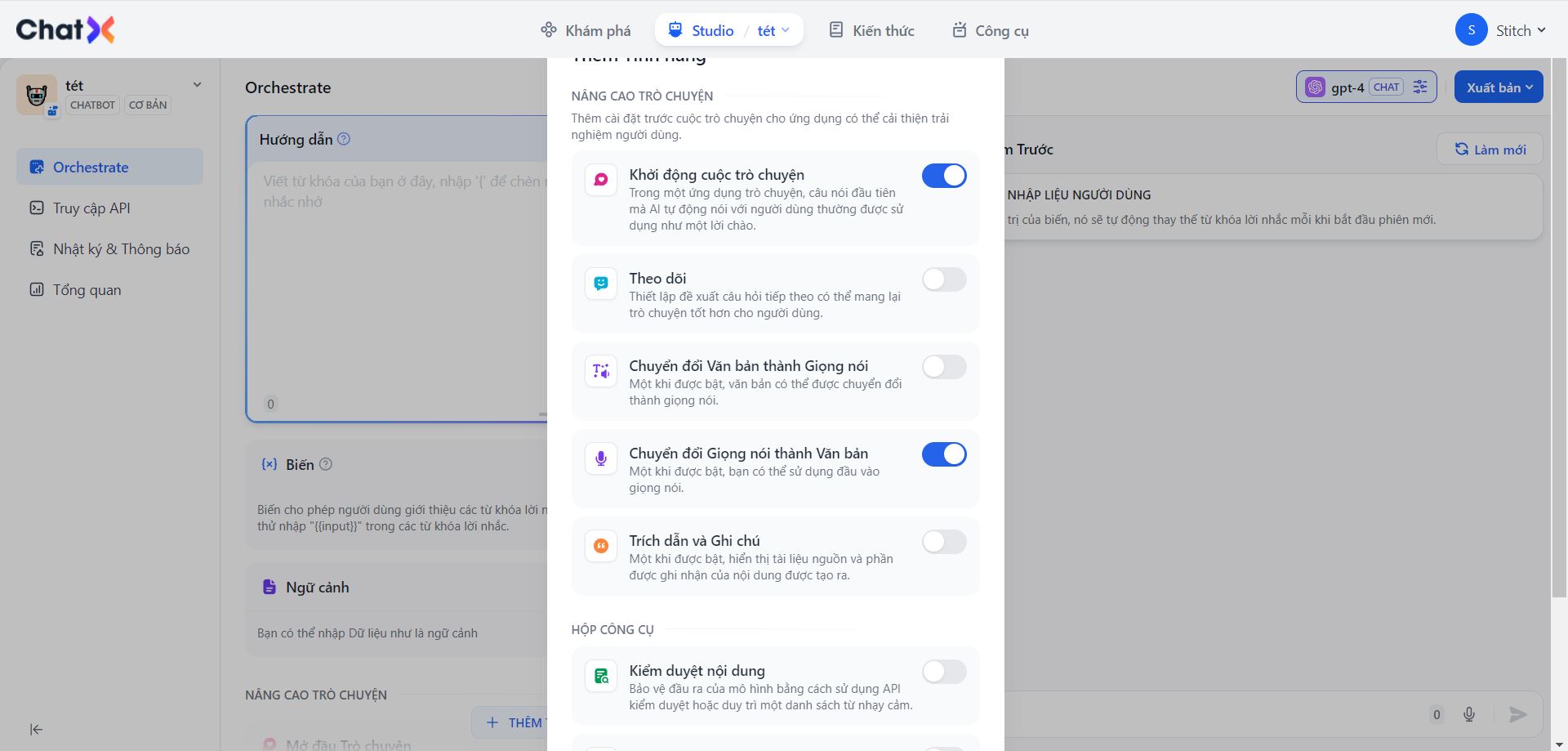The height and width of the screenshot is (751, 1568).
Task: Click the page vertical scrollbar
Action: [1558, 327]
